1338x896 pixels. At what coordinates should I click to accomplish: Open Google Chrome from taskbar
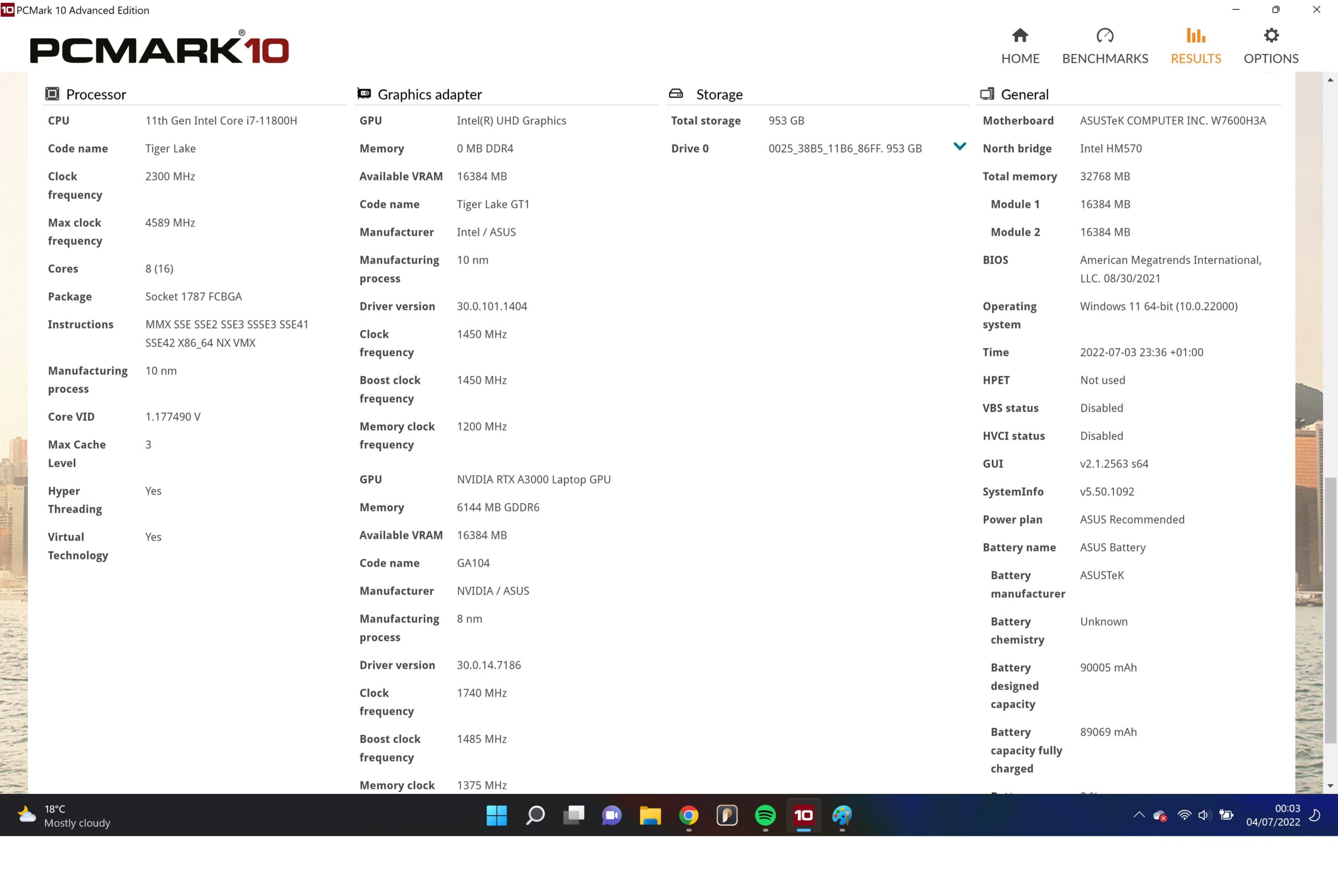(689, 816)
